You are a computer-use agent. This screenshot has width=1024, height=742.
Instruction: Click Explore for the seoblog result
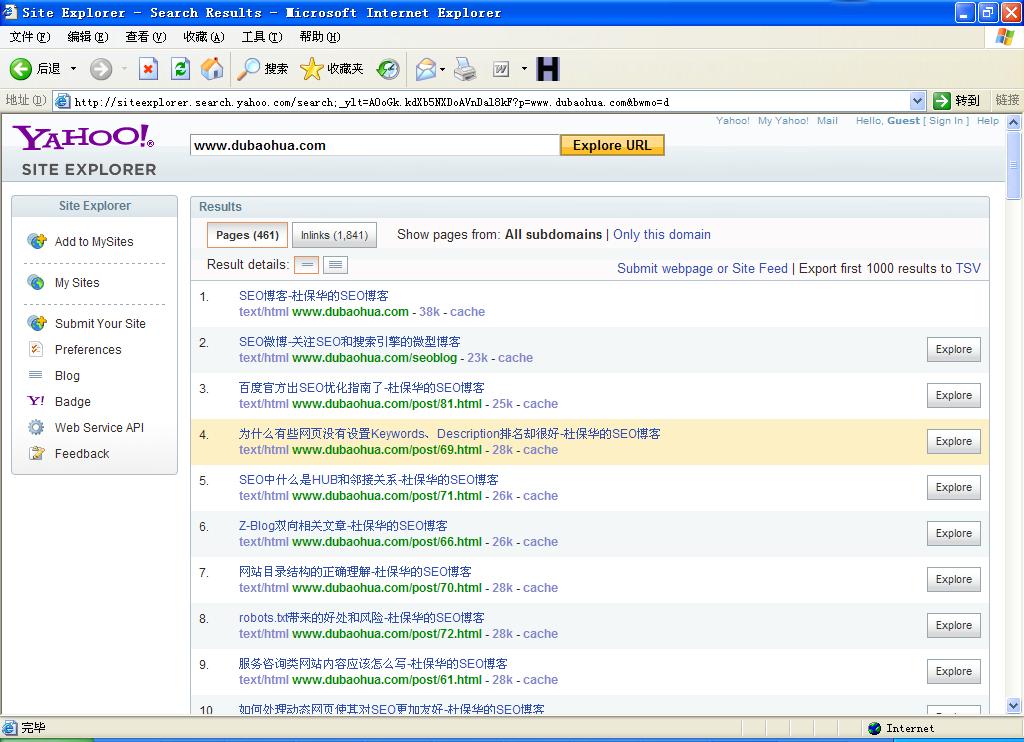point(953,349)
